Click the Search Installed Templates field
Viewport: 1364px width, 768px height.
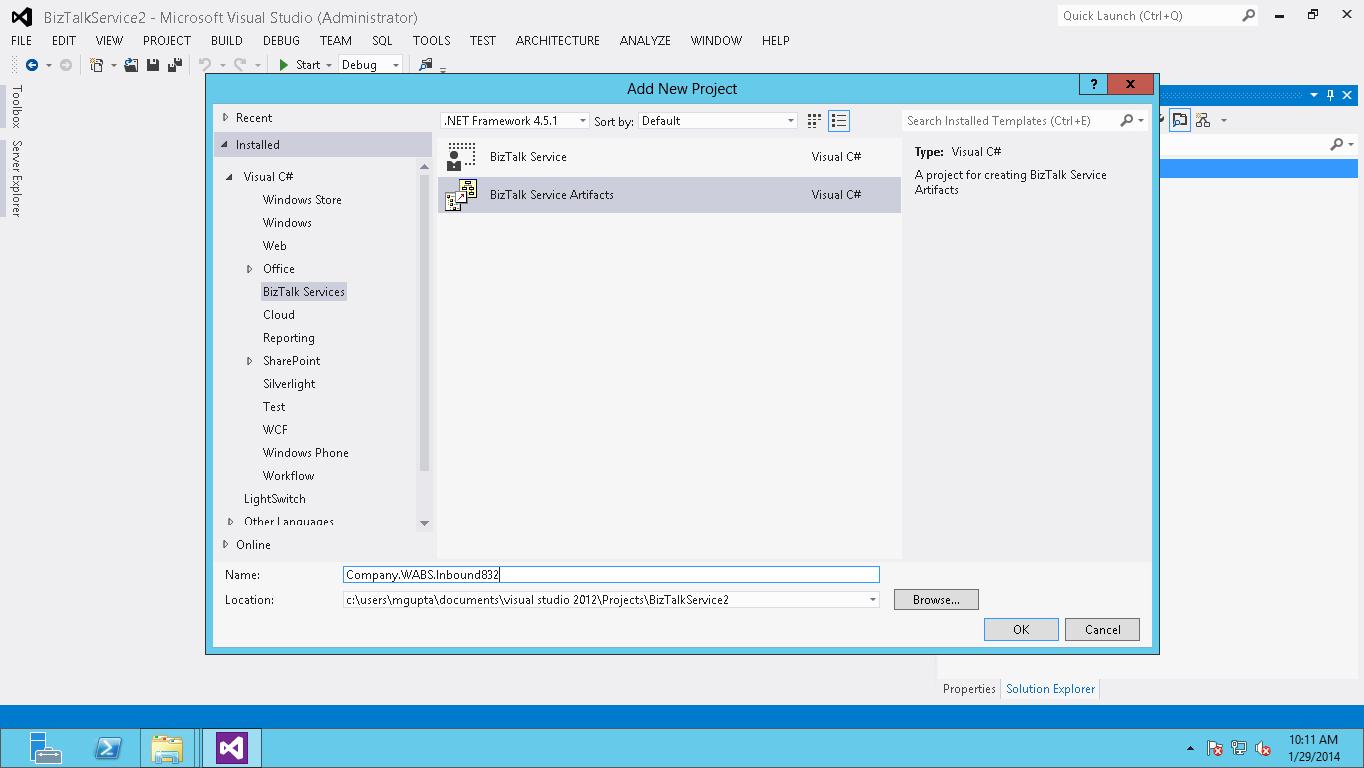tap(1010, 121)
